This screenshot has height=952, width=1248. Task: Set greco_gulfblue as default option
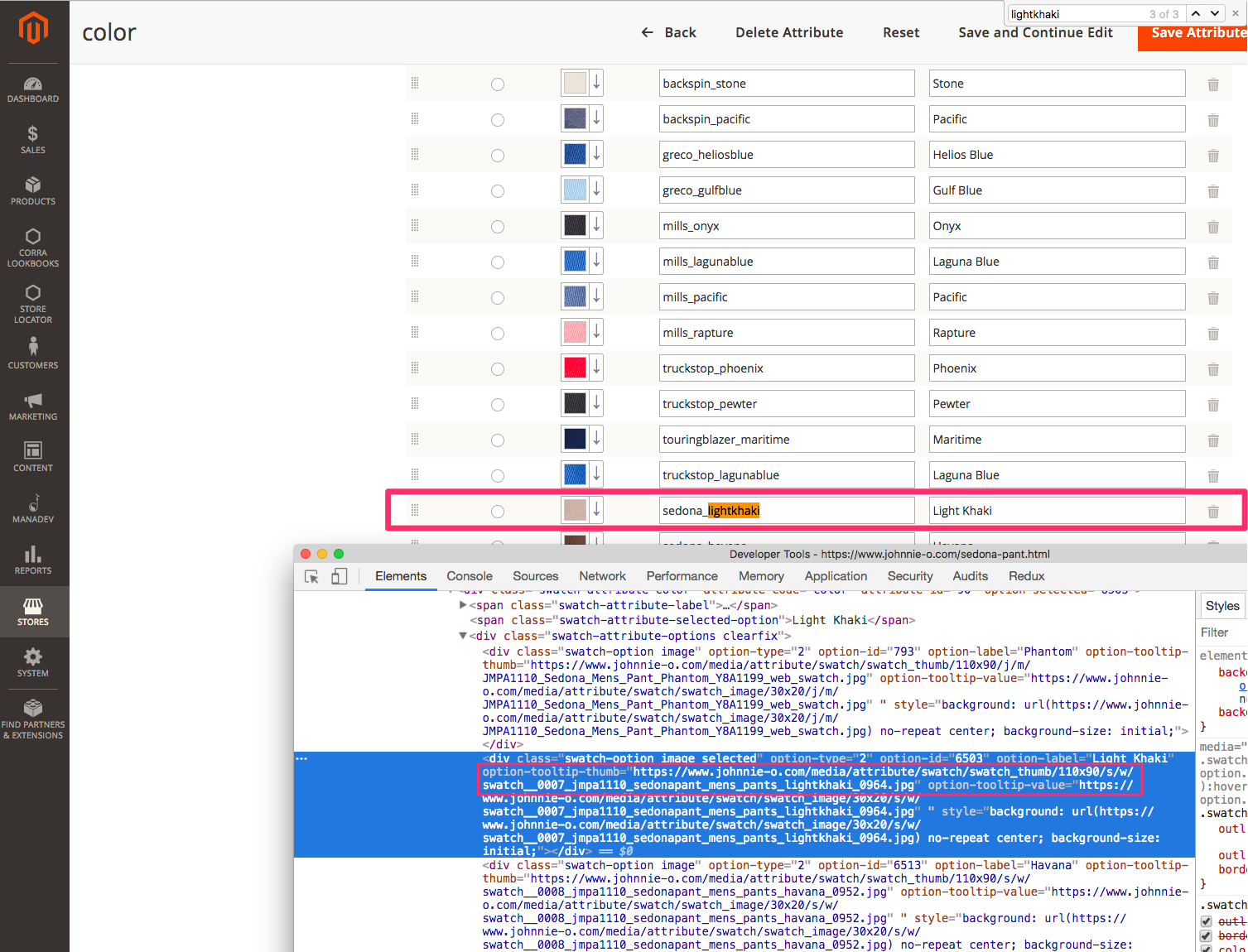498,191
